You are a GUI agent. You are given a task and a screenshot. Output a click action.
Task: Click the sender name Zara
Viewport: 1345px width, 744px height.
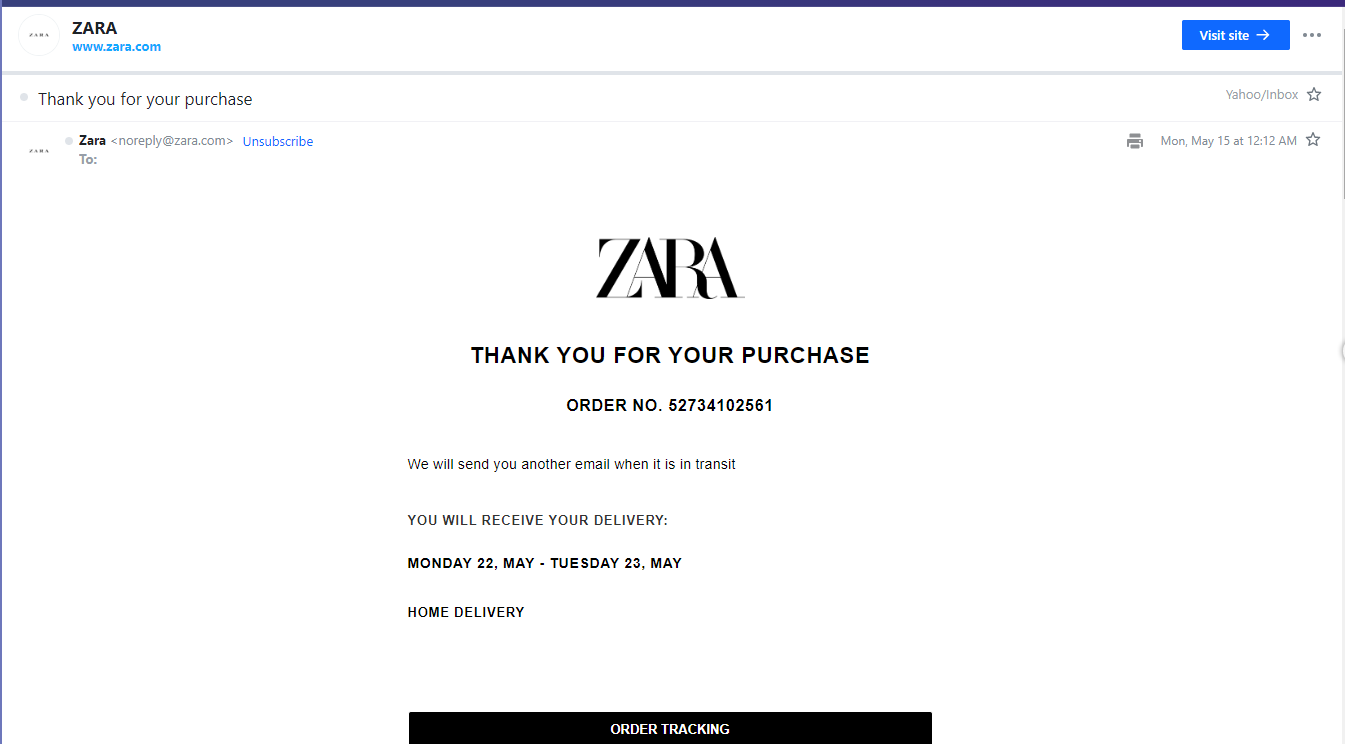pos(92,141)
